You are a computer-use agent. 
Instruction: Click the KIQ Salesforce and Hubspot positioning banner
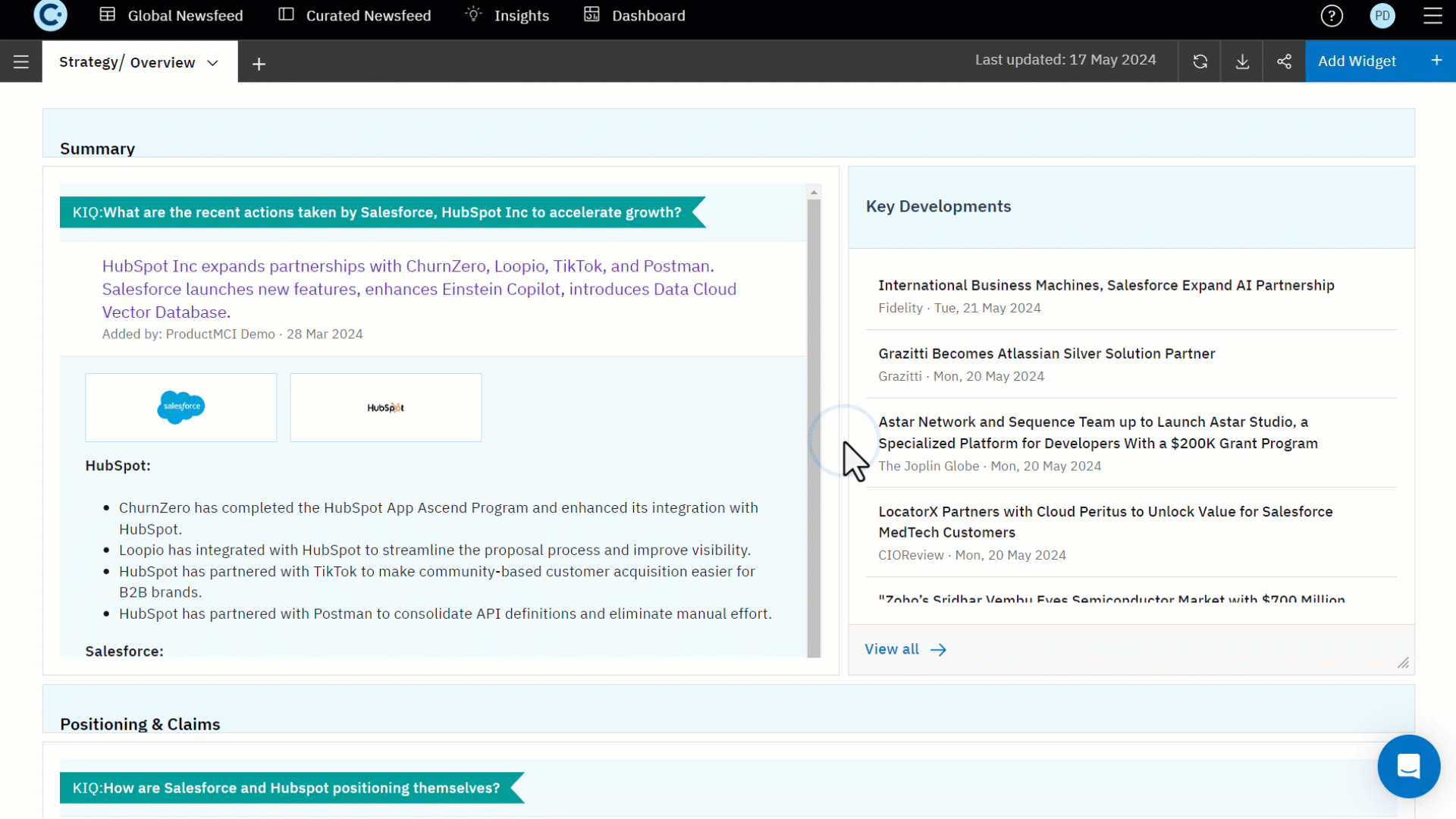click(292, 788)
